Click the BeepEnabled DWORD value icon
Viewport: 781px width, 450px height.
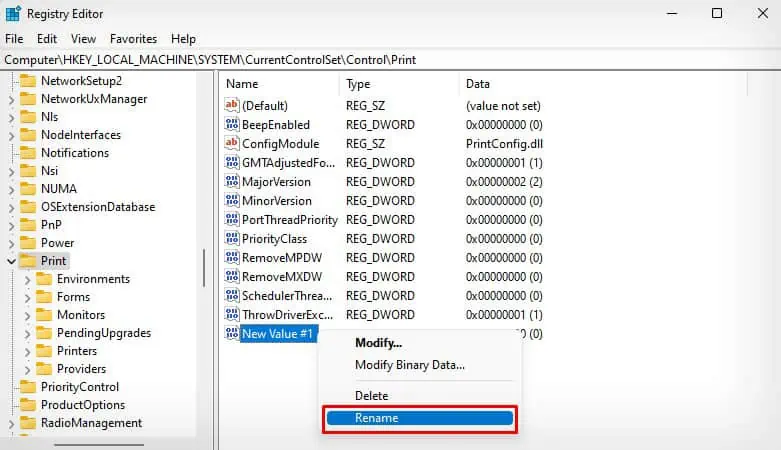coord(232,124)
